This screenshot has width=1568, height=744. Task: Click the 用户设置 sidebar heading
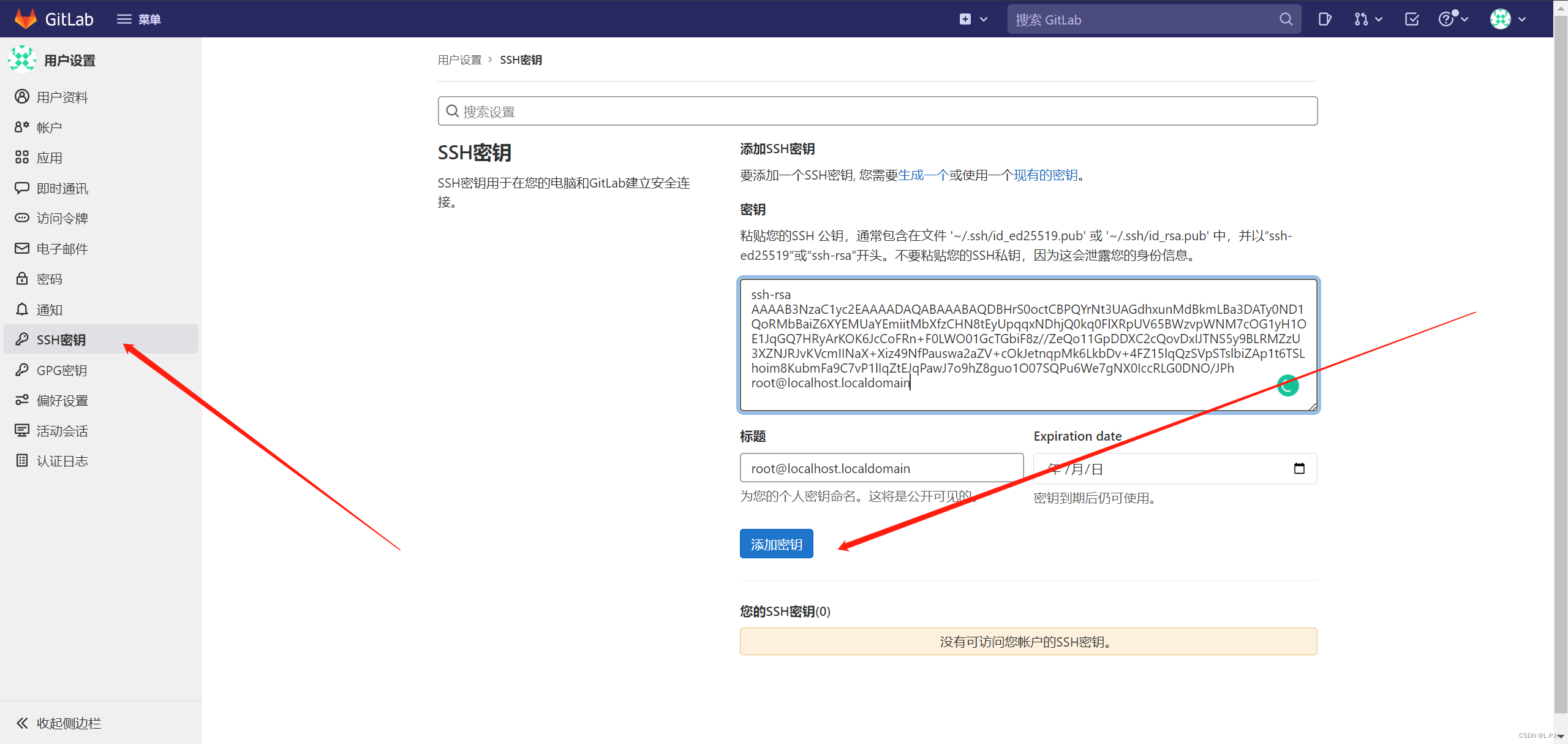[x=70, y=61]
